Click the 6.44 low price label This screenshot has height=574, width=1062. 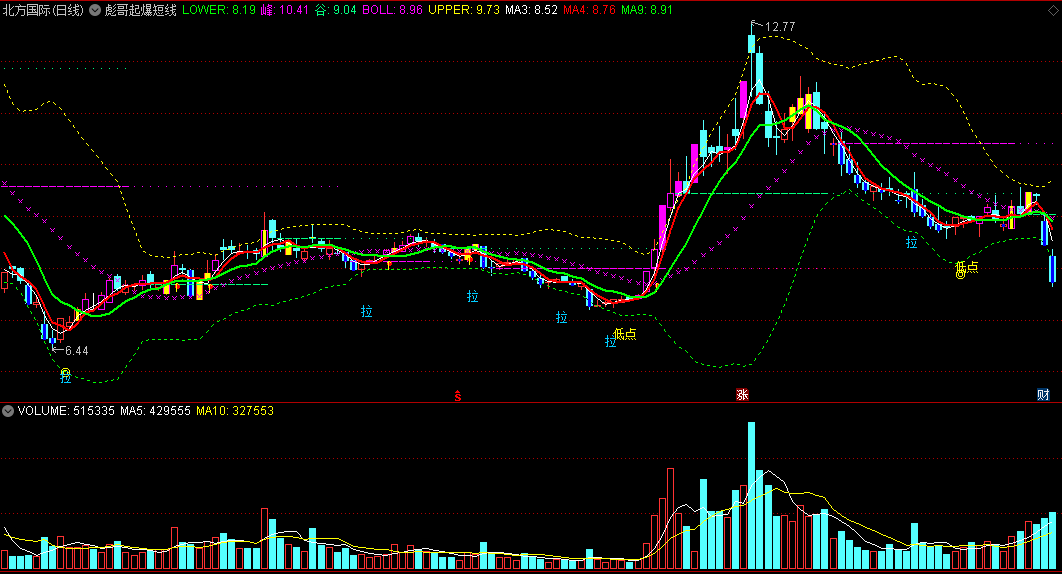[77, 351]
